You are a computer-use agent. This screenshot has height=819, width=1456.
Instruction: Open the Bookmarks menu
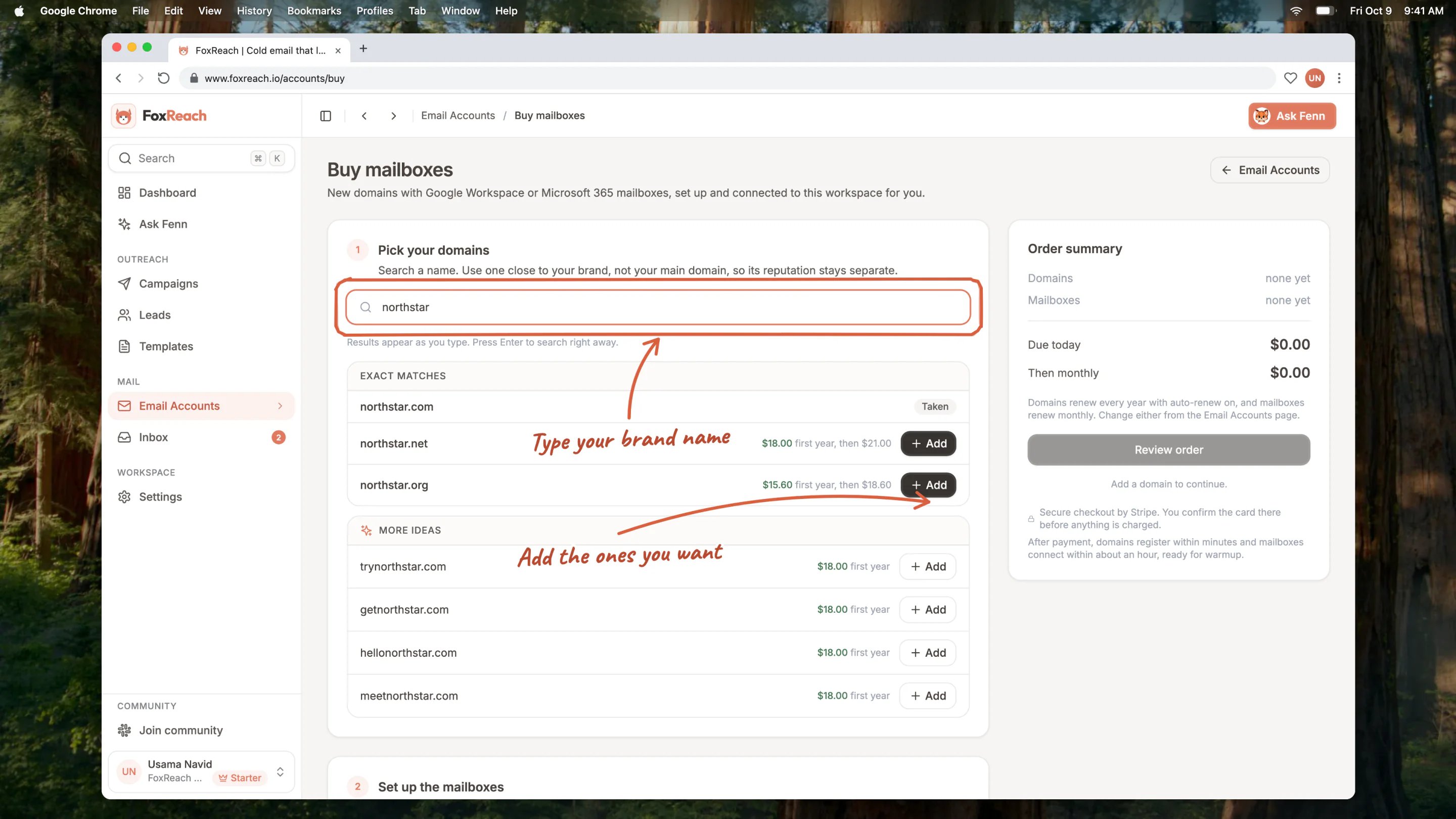(313, 11)
